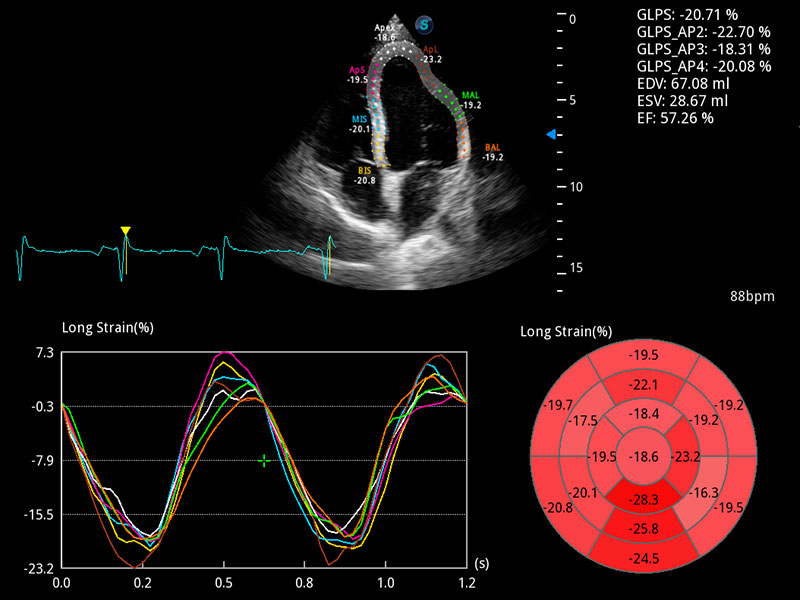Click the yellow ECG trigger triangle
This screenshot has width=800, height=600.
126,231
